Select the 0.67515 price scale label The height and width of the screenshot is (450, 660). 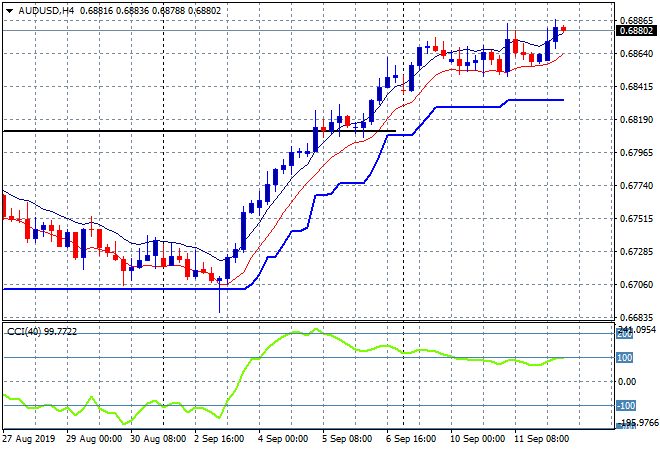(636, 218)
